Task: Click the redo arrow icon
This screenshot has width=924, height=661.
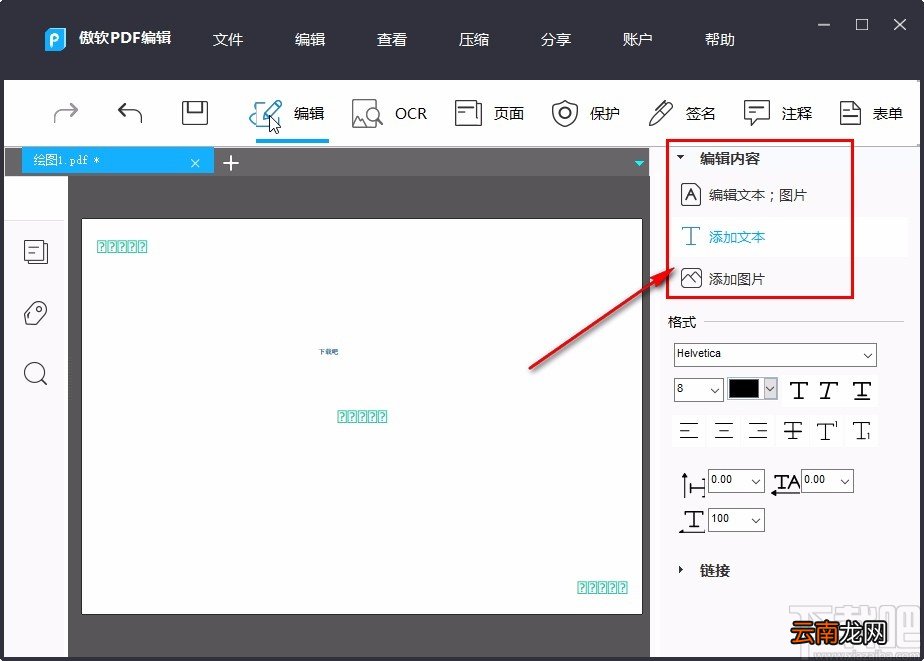Action: tap(65, 112)
